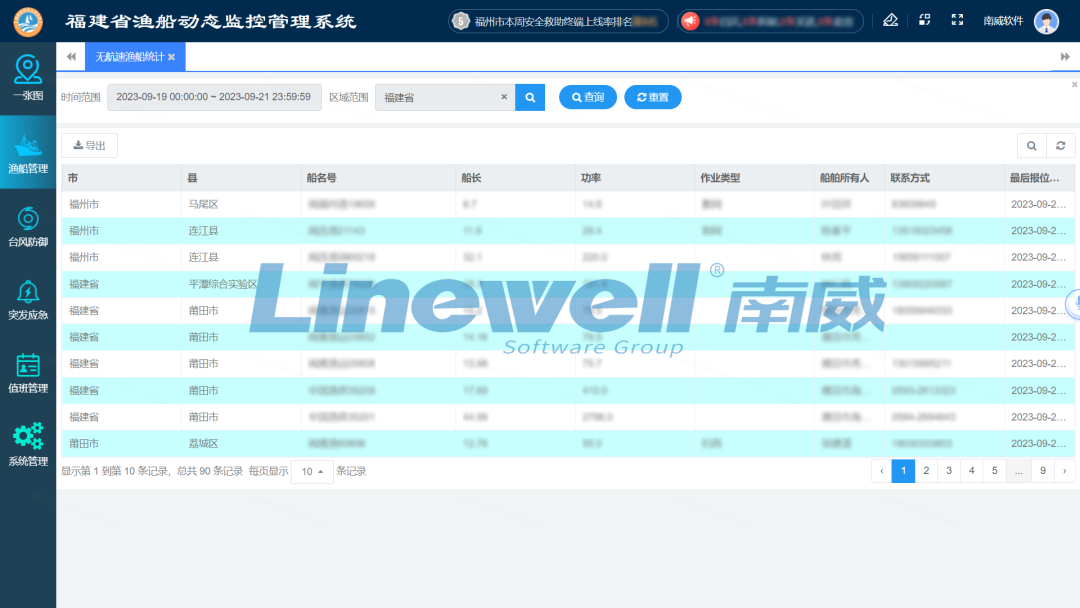Screen dimensions: 1080x608
Task: Select the row with 荔城区
Action: [568, 443]
